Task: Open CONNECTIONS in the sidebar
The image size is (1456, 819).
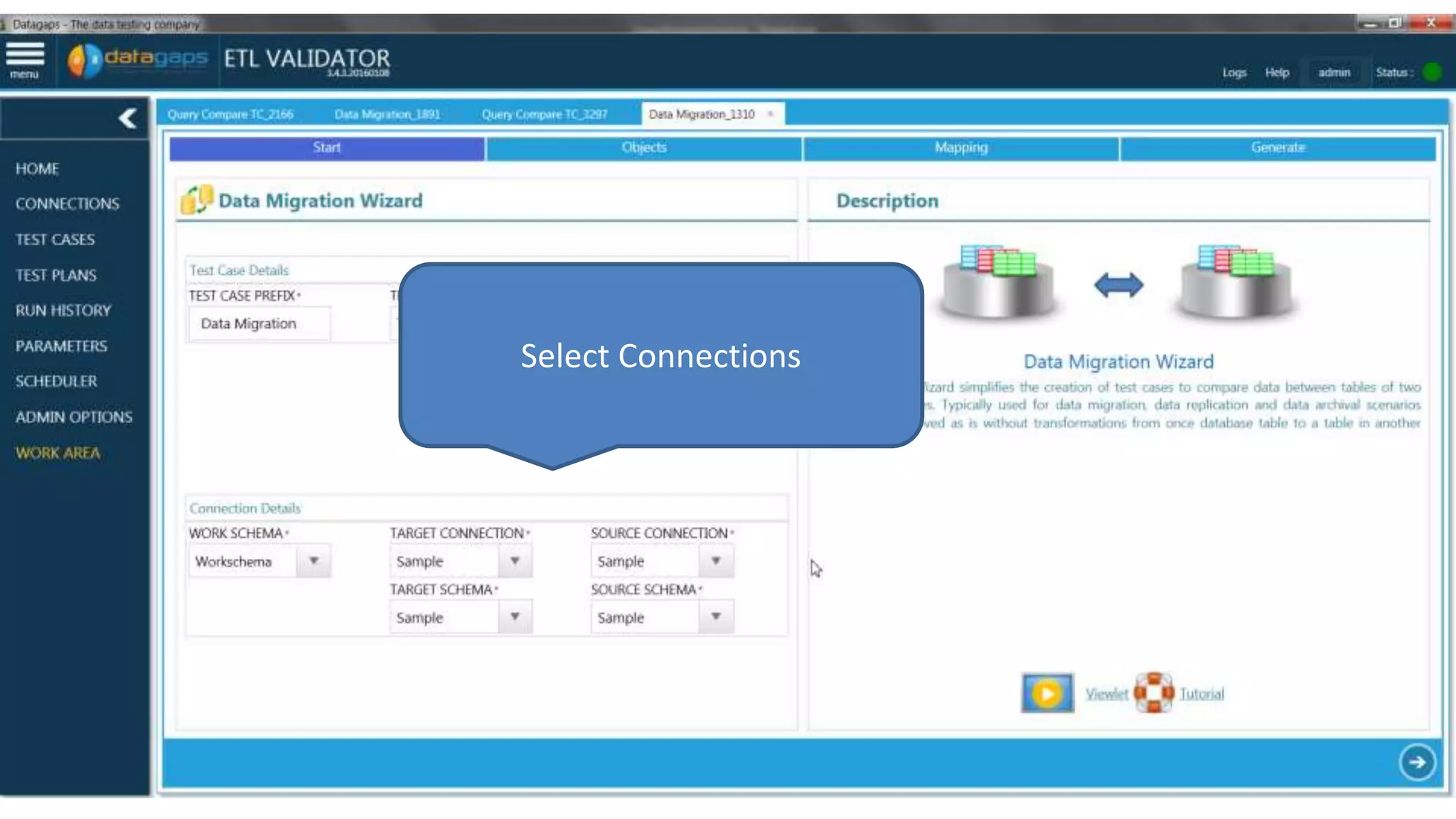Action: [x=68, y=204]
